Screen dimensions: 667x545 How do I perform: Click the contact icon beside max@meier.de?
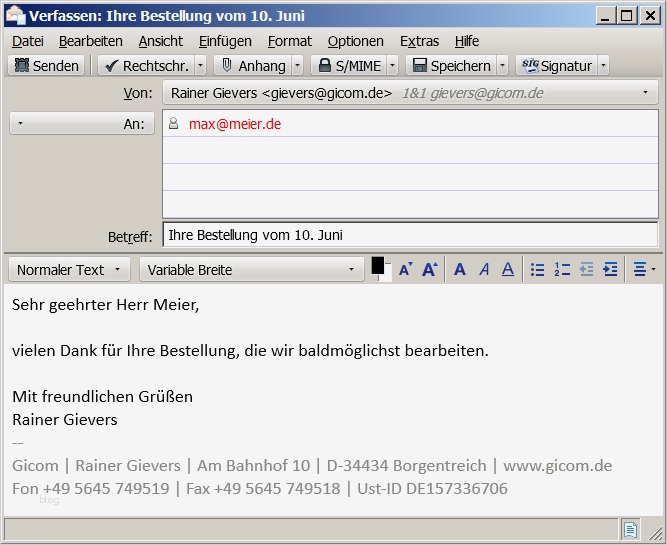(x=174, y=124)
